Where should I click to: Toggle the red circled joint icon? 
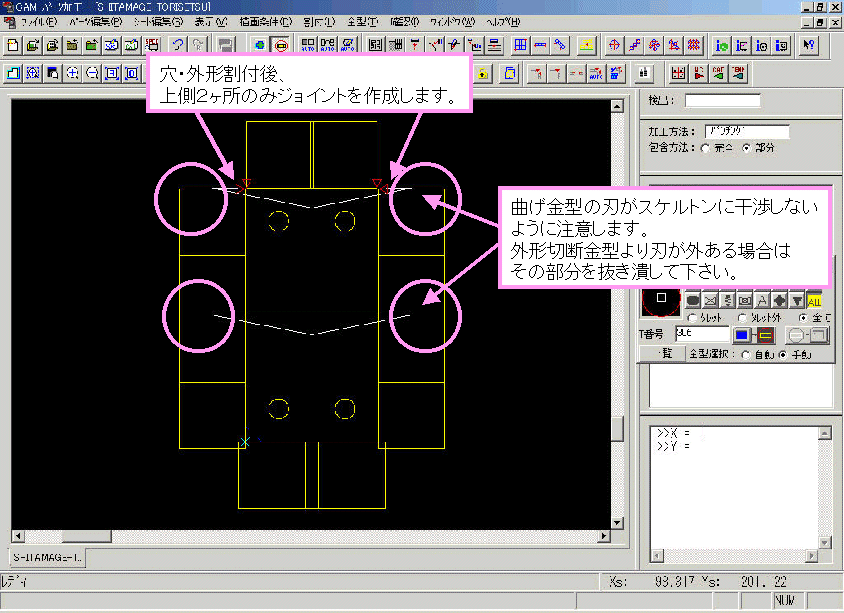click(x=280, y=45)
